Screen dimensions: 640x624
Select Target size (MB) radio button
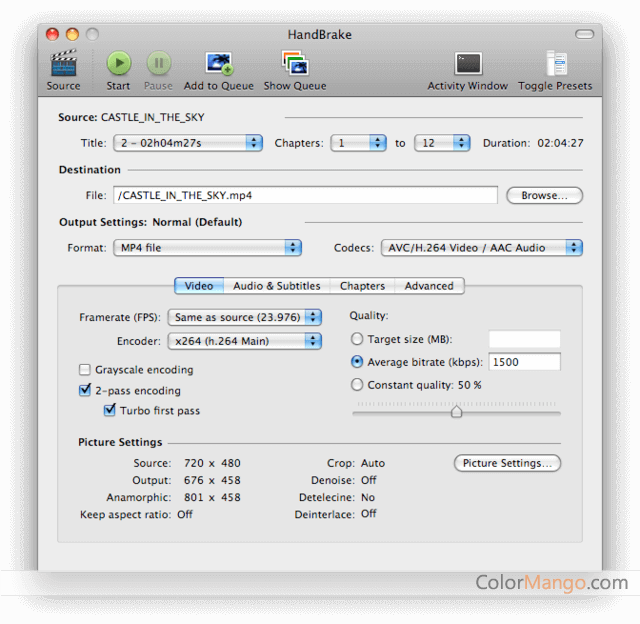click(357, 339)
